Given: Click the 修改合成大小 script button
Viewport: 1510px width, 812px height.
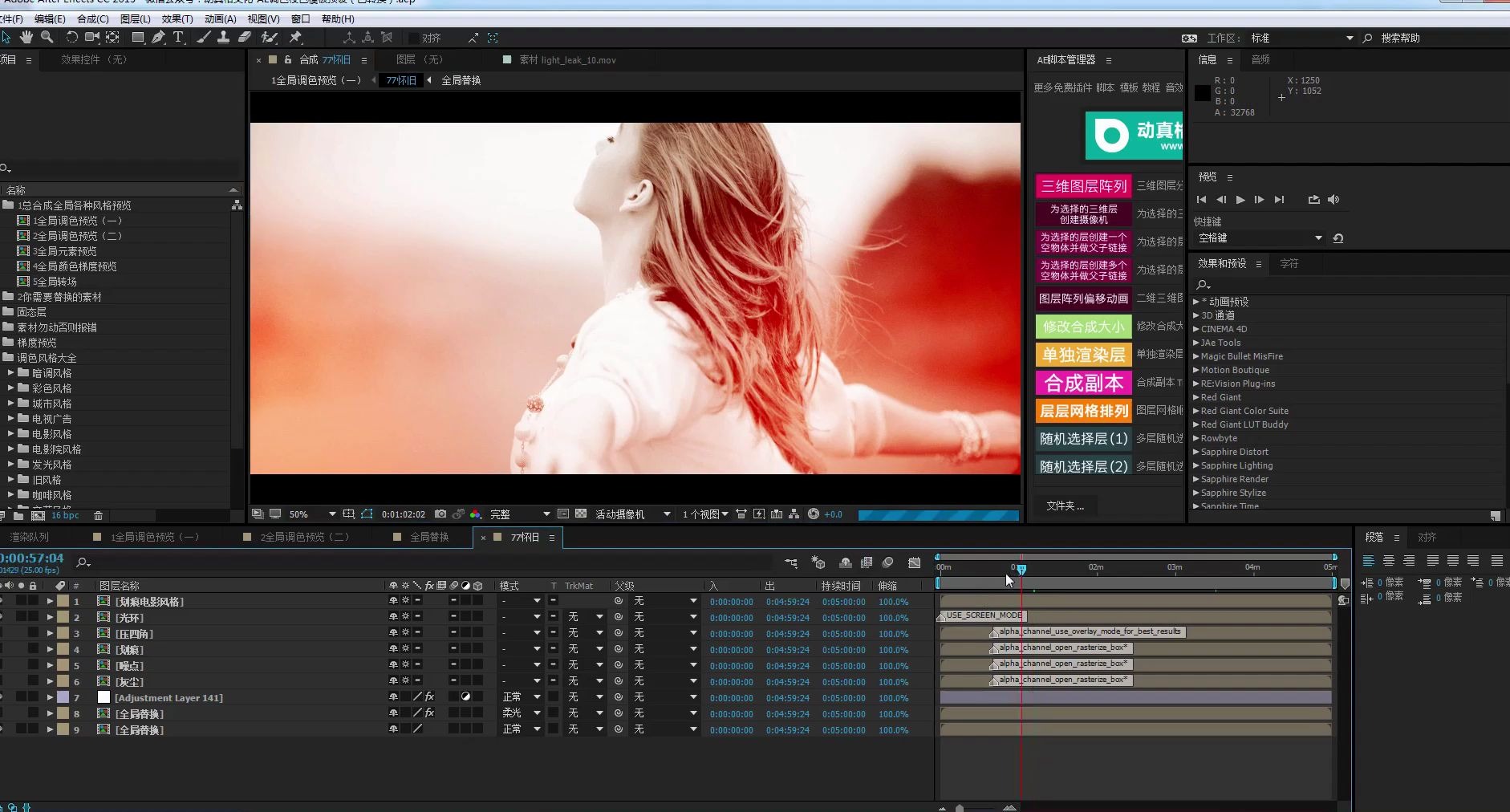Looking at the screenshot, I should (1083, 327).
